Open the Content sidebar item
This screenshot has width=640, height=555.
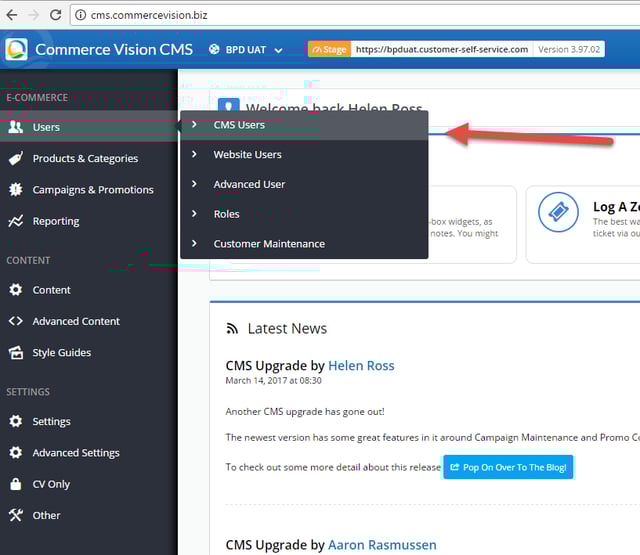(89, 290)
